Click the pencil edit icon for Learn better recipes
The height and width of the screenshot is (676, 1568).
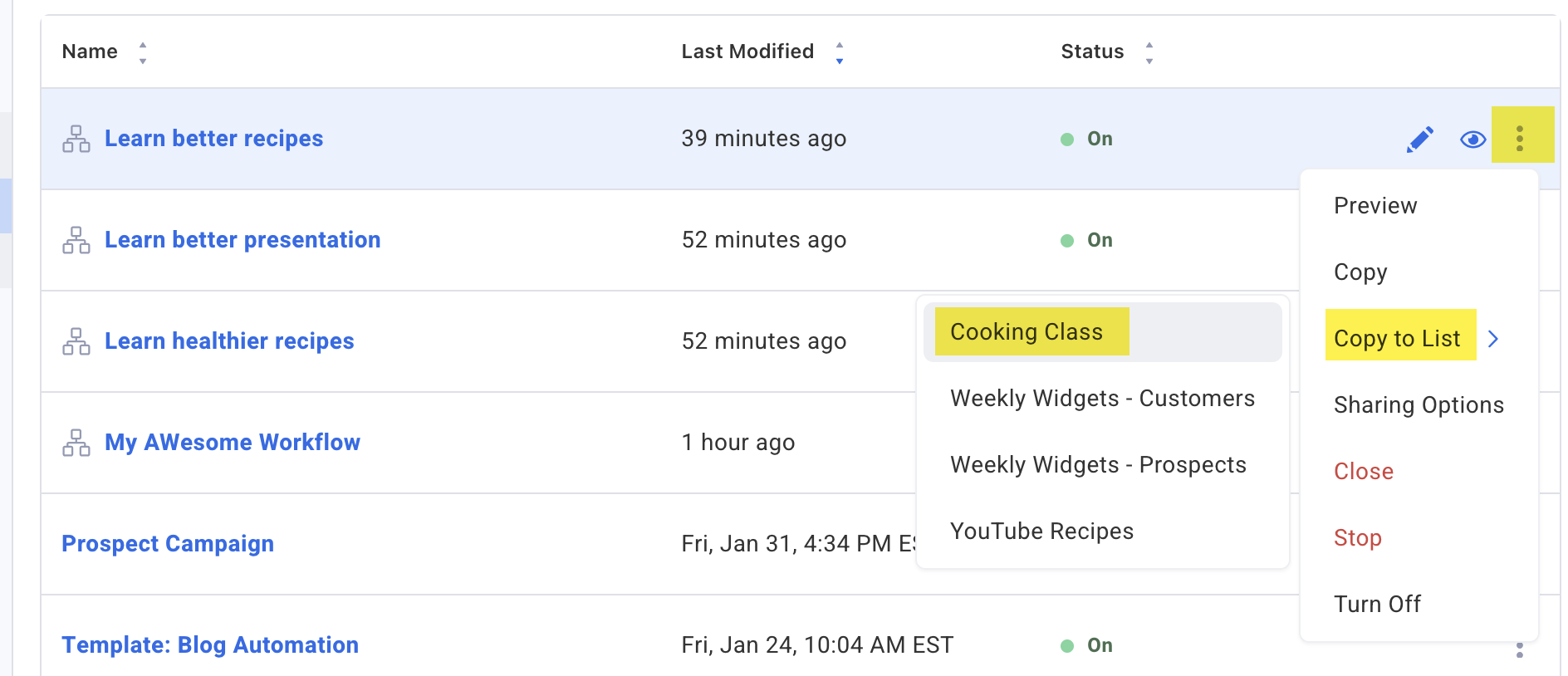[1420, 140]
